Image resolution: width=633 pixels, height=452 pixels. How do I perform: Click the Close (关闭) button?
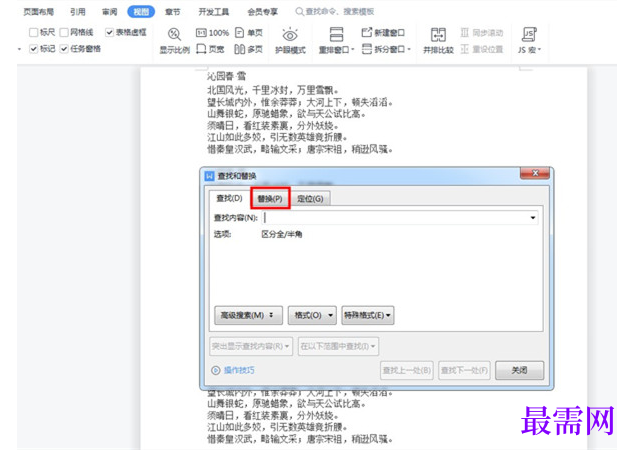[x=519, y=370]
